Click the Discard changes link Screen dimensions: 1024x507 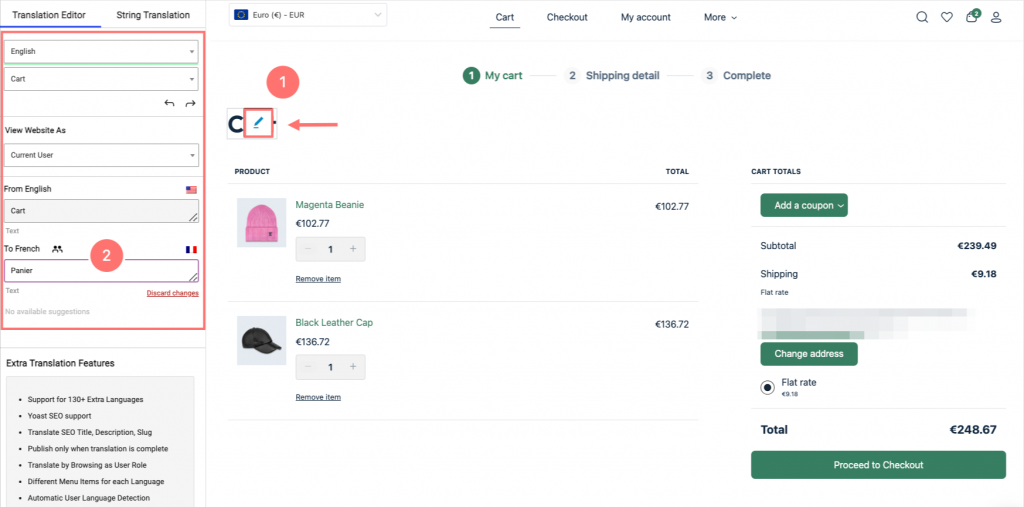[x=172, y=293]
